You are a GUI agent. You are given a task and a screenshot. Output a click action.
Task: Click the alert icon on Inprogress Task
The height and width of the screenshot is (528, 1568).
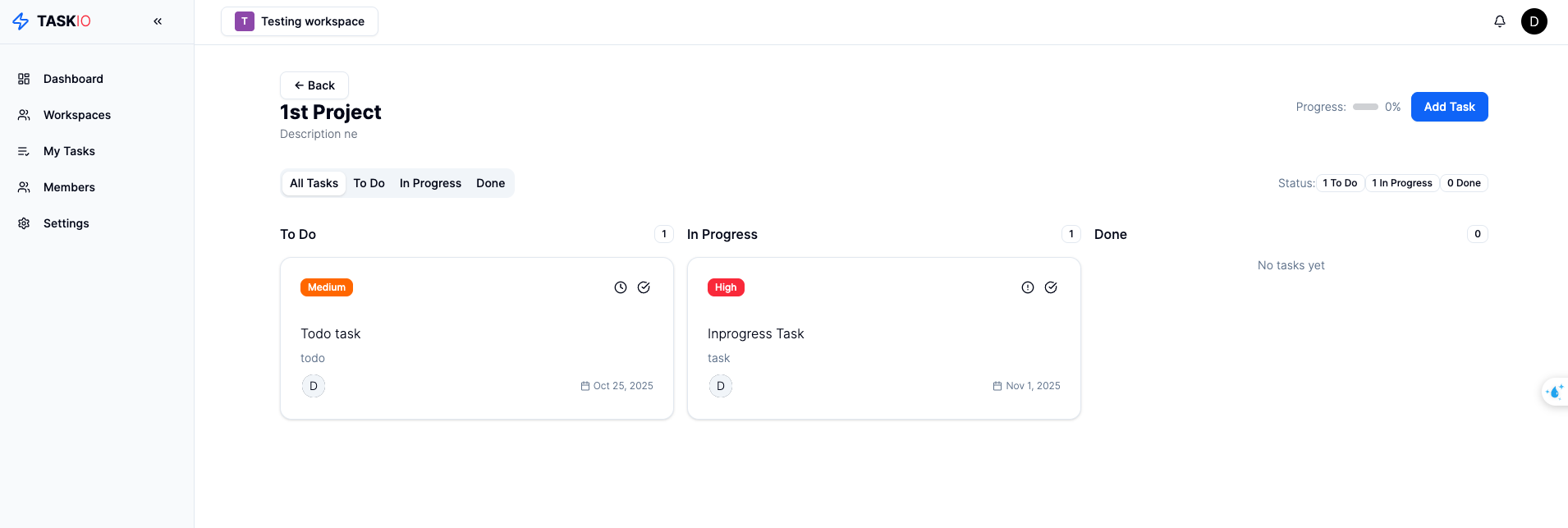1028,287
